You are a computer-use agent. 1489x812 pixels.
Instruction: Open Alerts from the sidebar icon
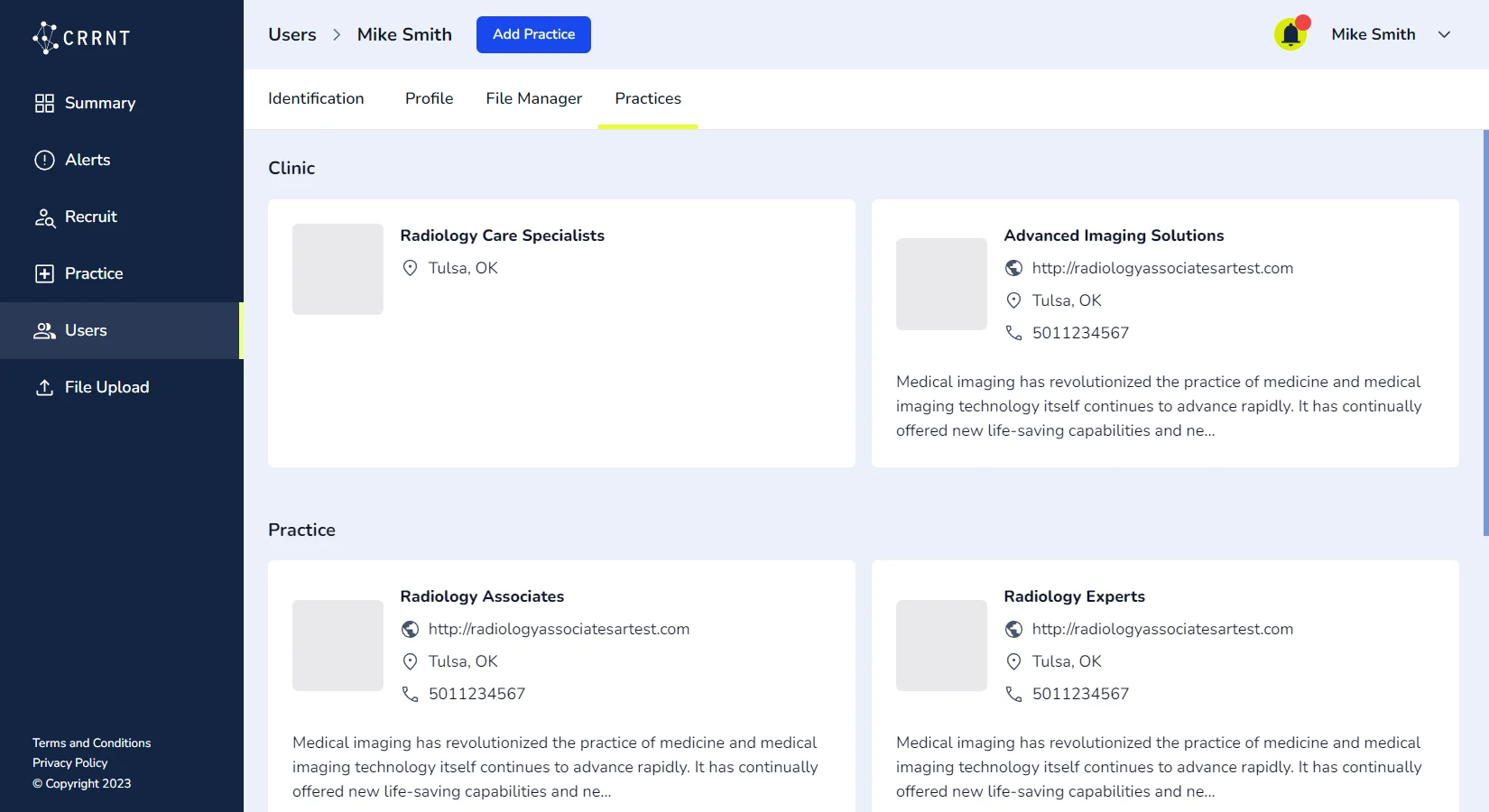(x=44, y=161)
